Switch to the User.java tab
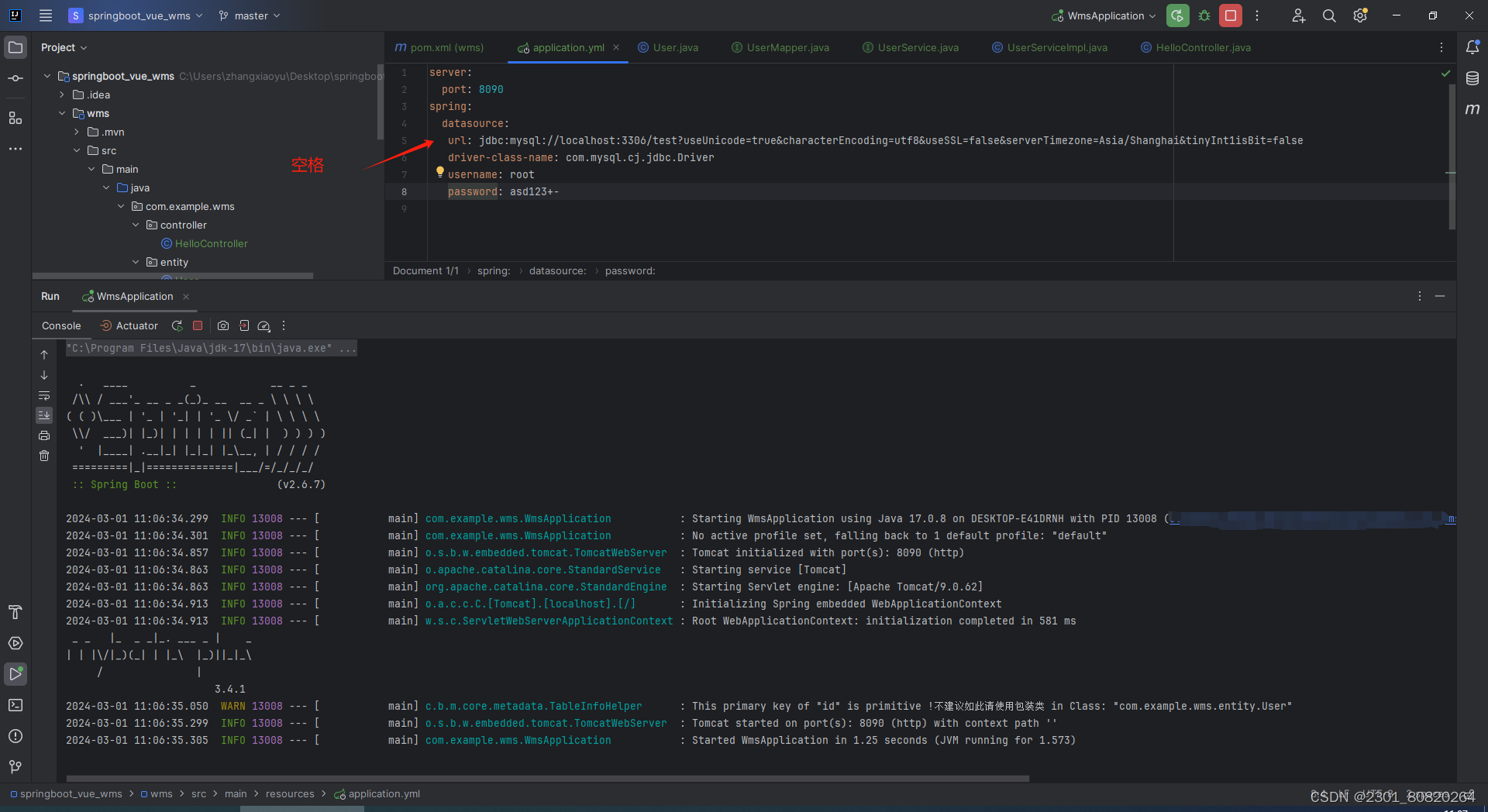This screenshot has width=1488, height=812. click(x=675, y=47)
